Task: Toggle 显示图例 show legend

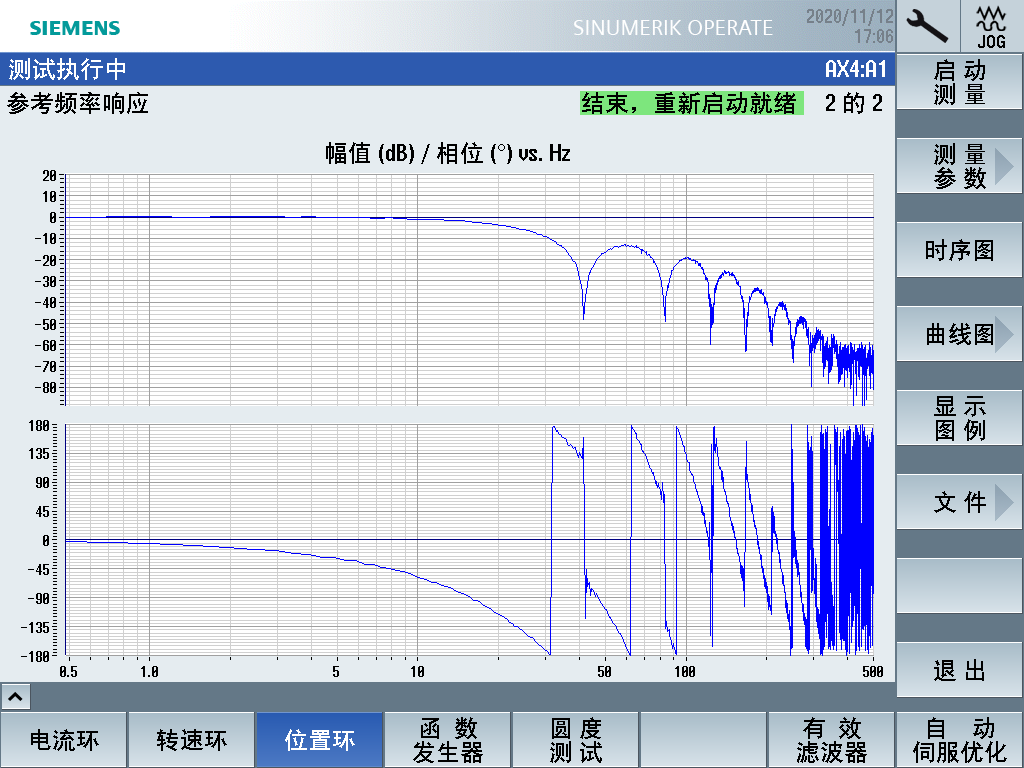Action: point(959,418)
